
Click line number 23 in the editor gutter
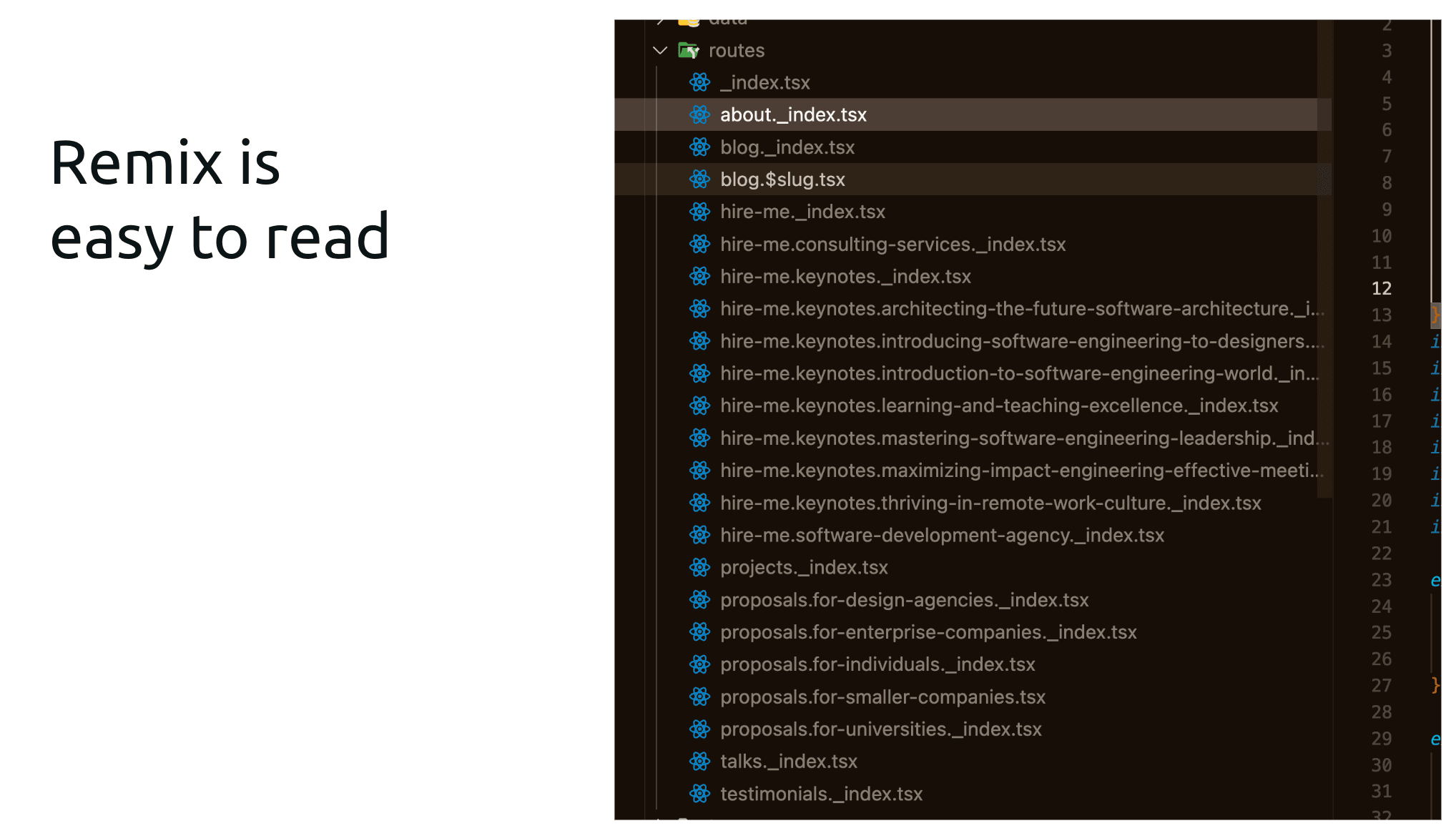(x=1381, y=579)
